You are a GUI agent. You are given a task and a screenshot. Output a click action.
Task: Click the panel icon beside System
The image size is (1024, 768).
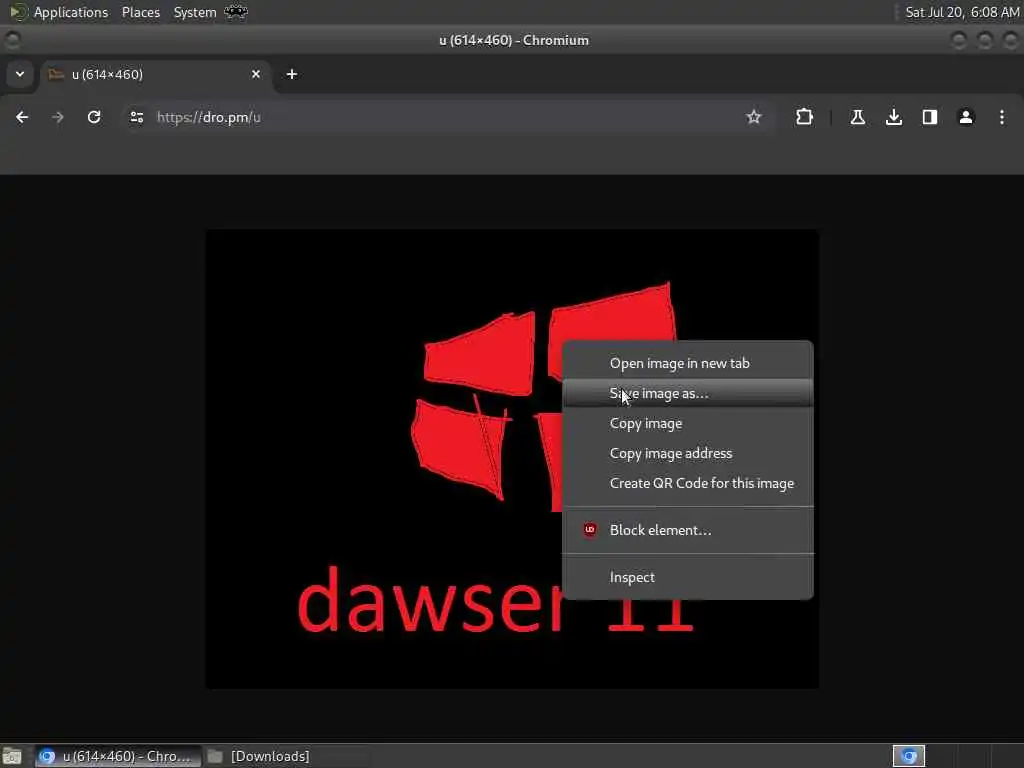[236, 12]
